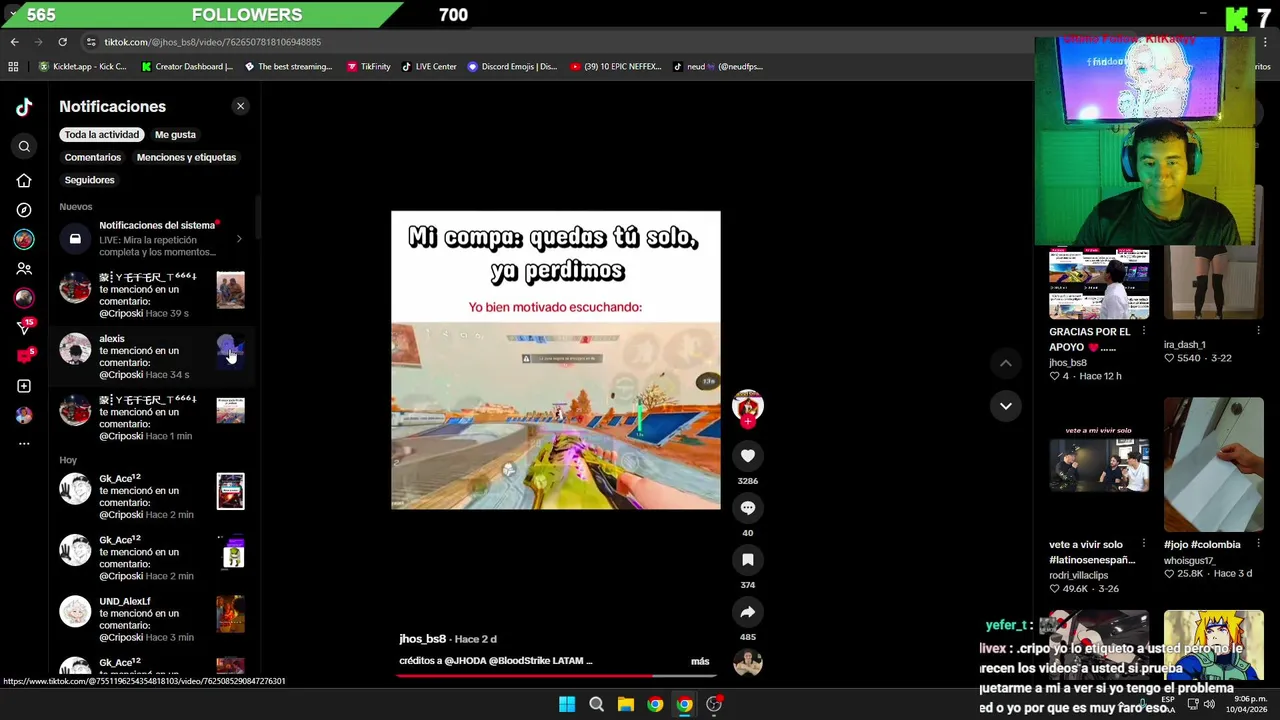The width and height of the screenshot is (1280, 720).
Task: Click the address bar URL
Action: pyautogui.click(x=212, y=42)
